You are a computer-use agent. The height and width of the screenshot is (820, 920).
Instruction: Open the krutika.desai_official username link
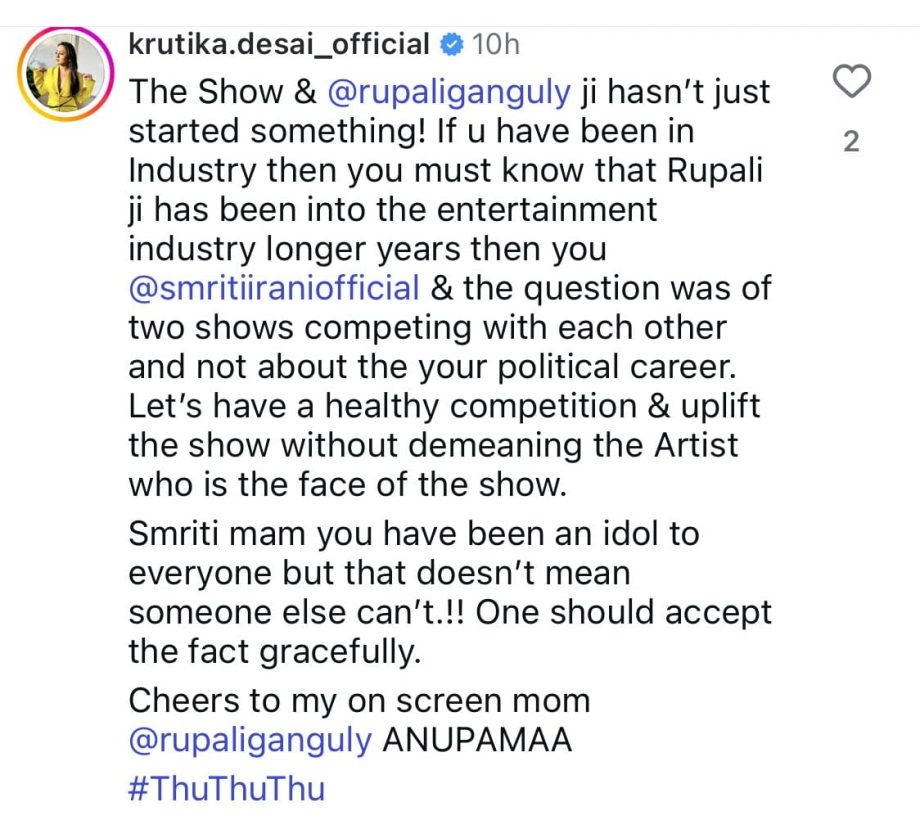[279, 44]
